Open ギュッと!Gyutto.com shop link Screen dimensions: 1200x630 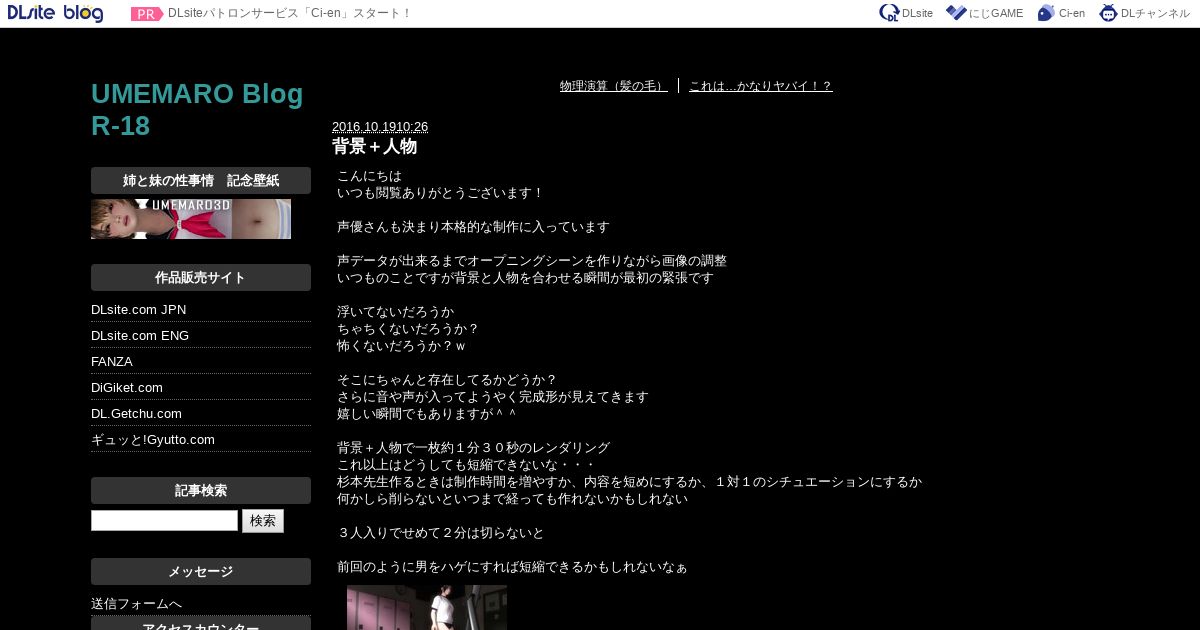point(153,440)
